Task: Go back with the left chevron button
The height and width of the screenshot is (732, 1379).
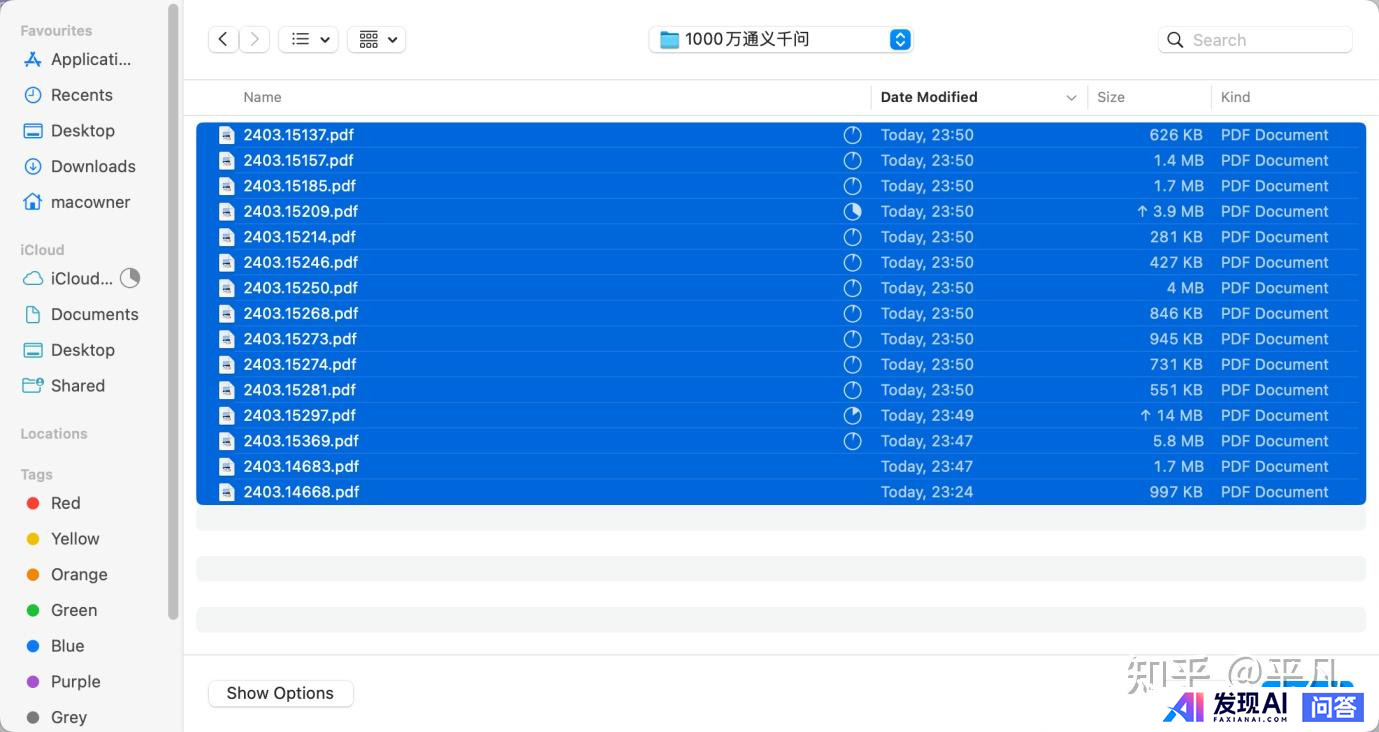Action: (x=223, y=39)
